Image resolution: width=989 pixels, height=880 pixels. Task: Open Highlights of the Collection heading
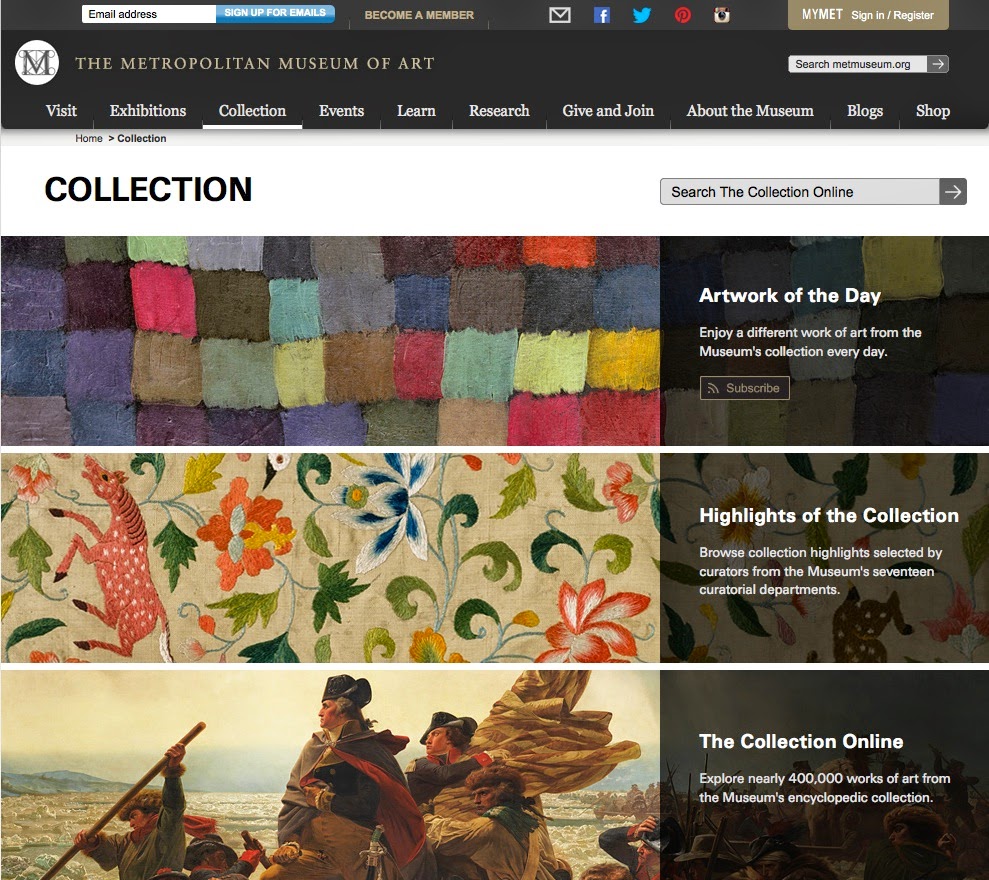[x=829, y=515]
